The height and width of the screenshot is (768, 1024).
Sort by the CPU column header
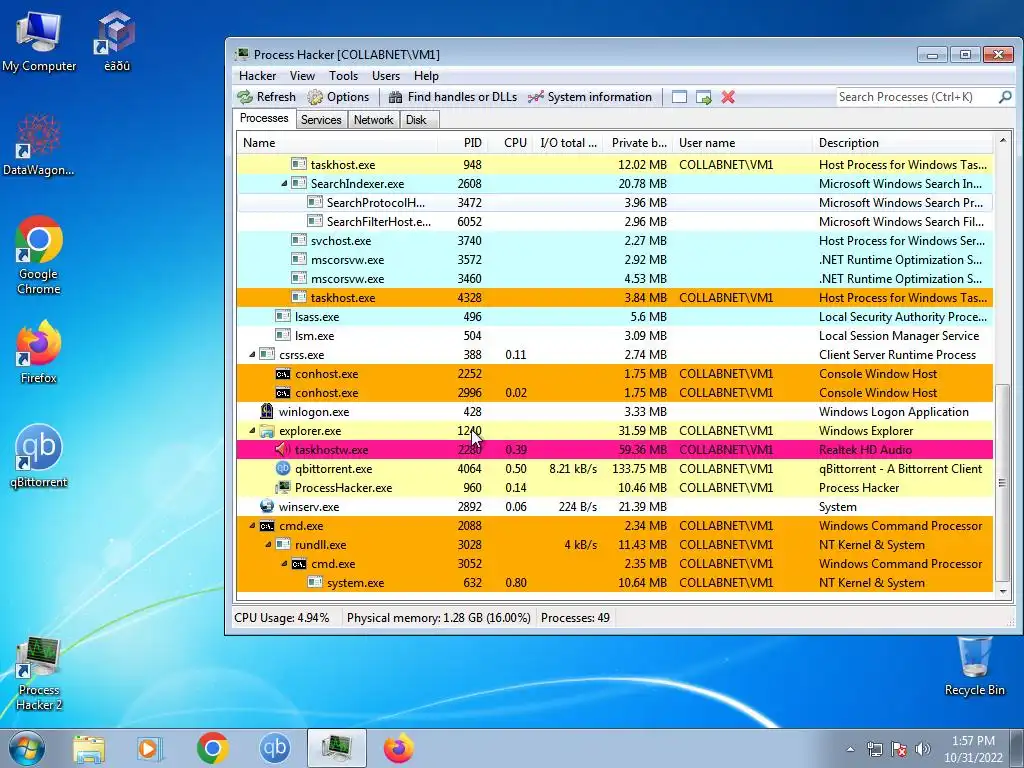510,143
